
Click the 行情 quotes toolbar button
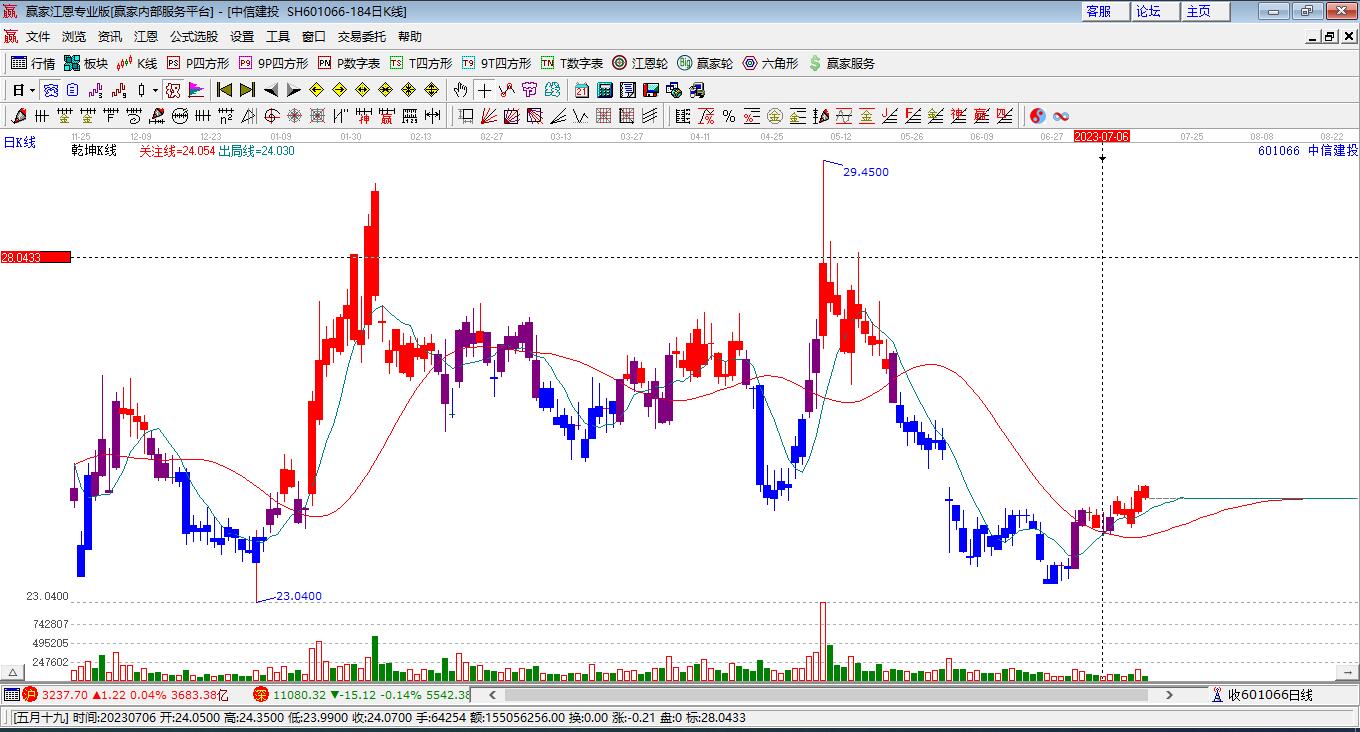point(33,63)
